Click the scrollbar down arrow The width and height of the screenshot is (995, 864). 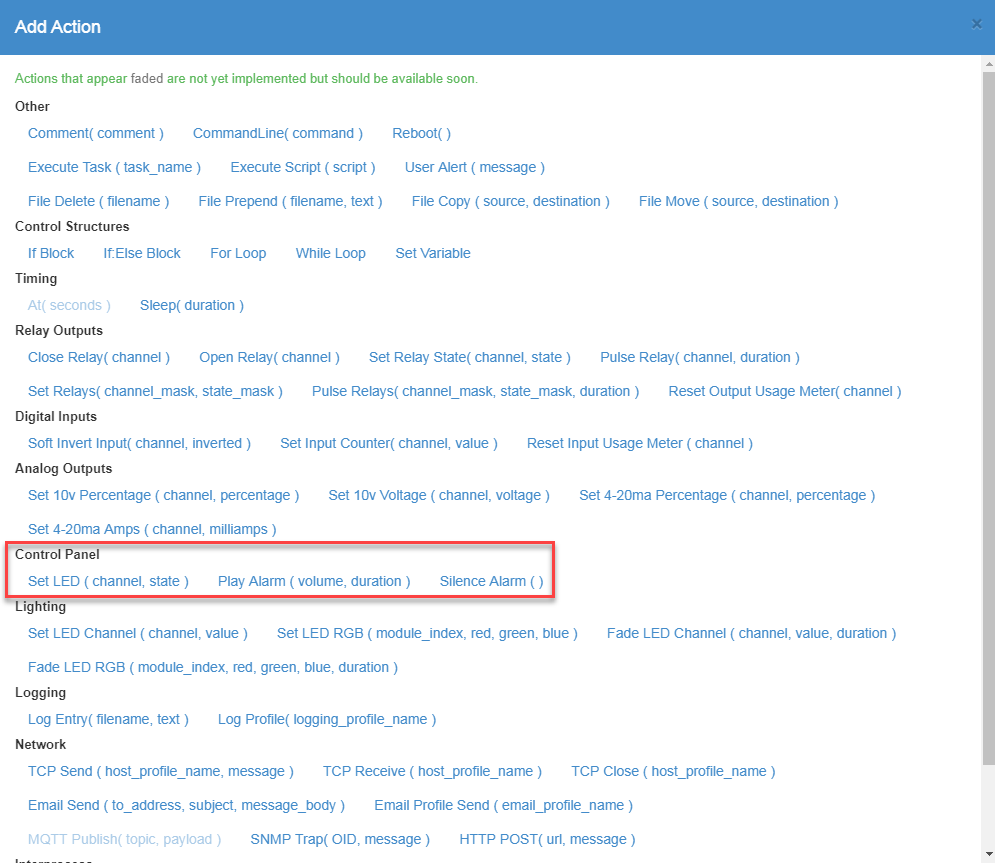click(989, 854)
